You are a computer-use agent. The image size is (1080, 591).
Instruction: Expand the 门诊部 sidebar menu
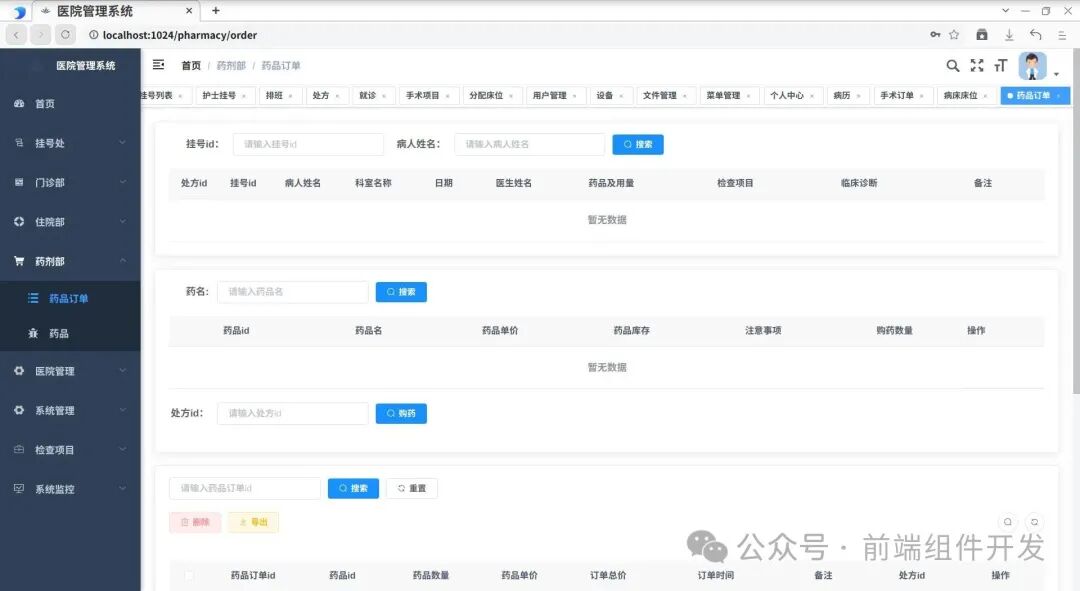point(71,182)
